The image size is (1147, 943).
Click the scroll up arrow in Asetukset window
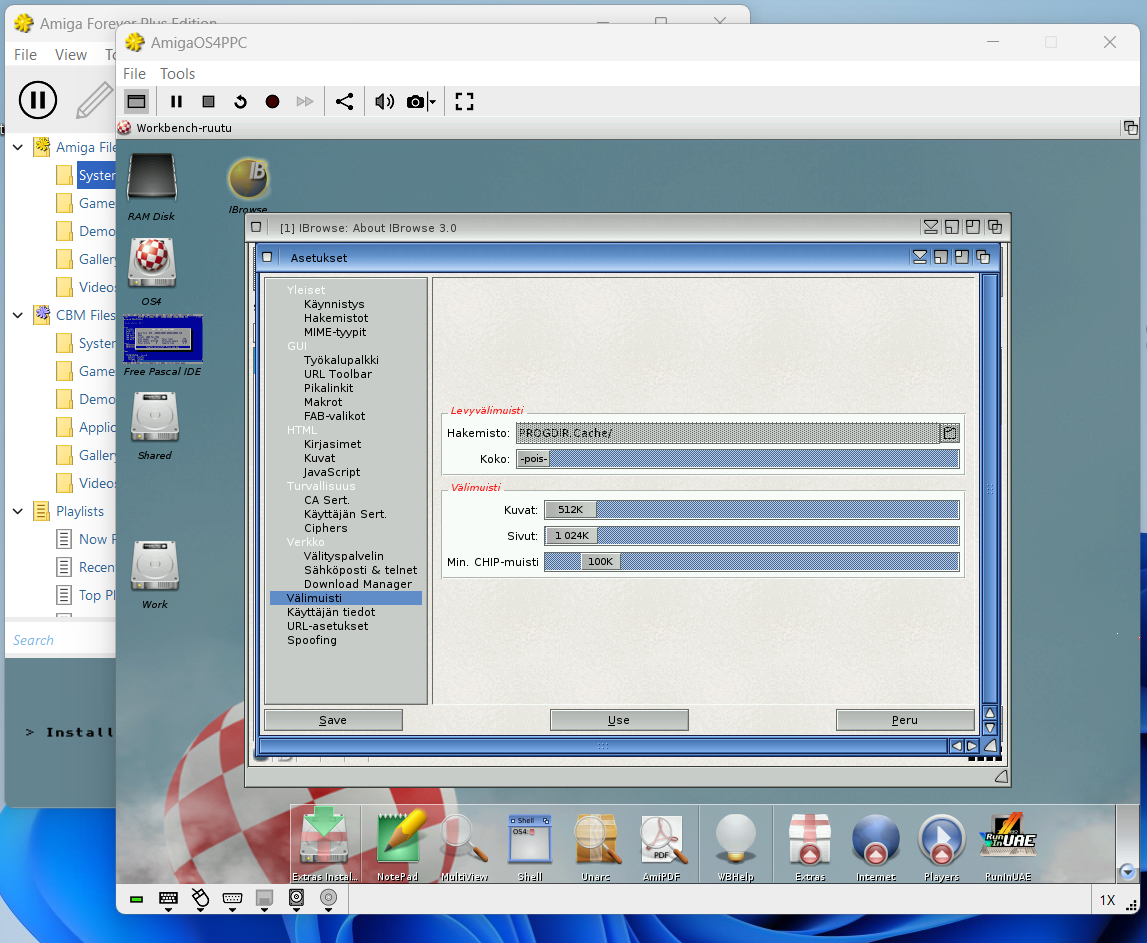(990, 713)
